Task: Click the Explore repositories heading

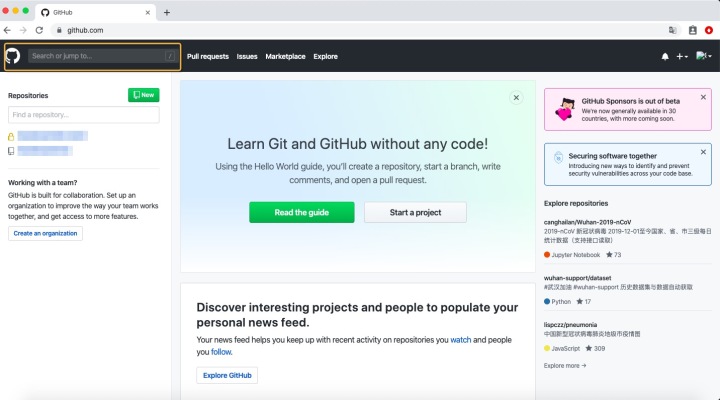Action: click(576, 203)
